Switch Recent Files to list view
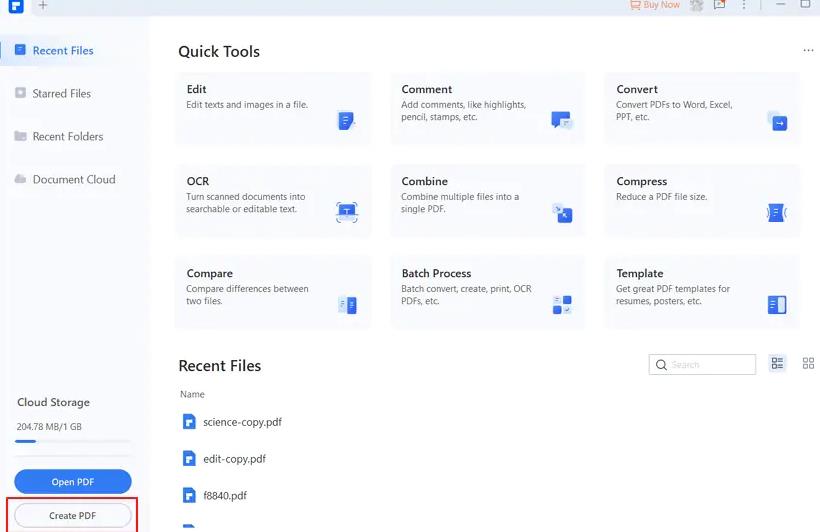The width and height of the screenshot is (820, 532). tap(777, 364)
